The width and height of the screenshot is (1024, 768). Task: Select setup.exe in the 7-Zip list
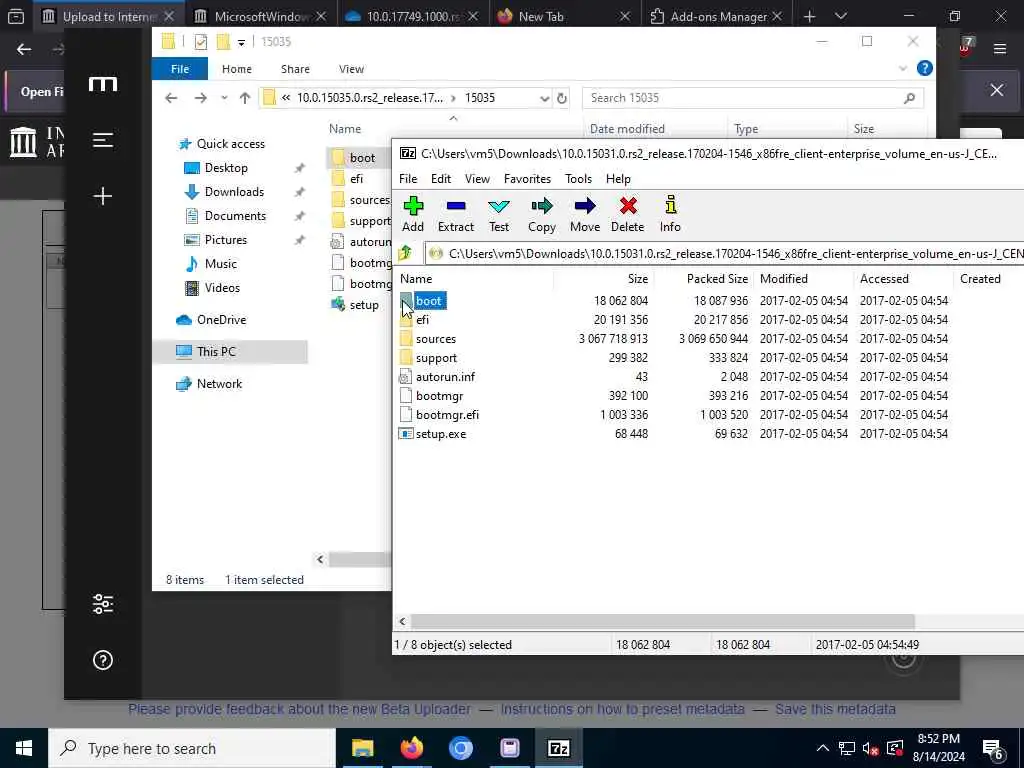pos(441,434)
